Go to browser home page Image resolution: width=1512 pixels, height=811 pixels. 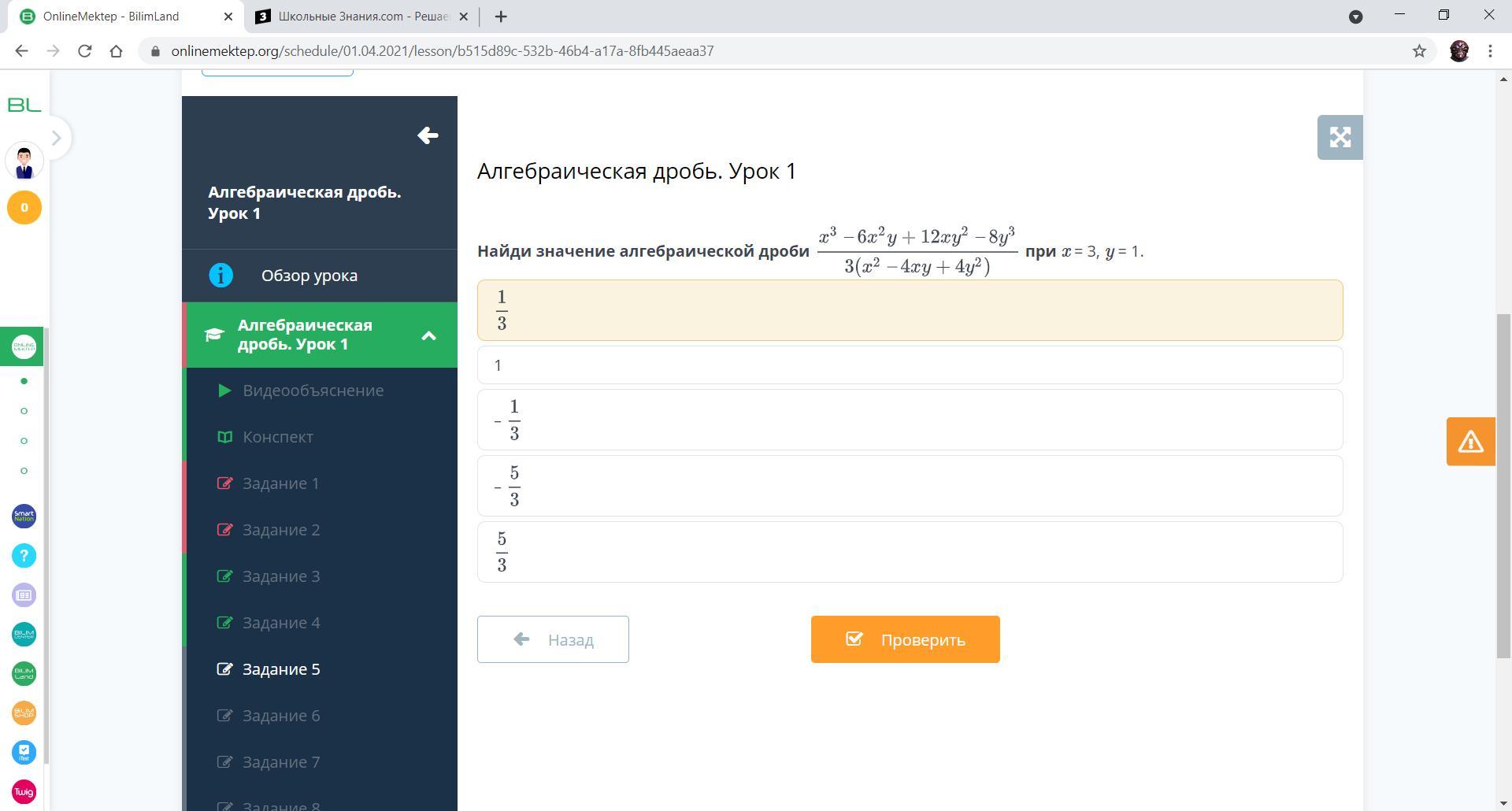click(116, 51)
